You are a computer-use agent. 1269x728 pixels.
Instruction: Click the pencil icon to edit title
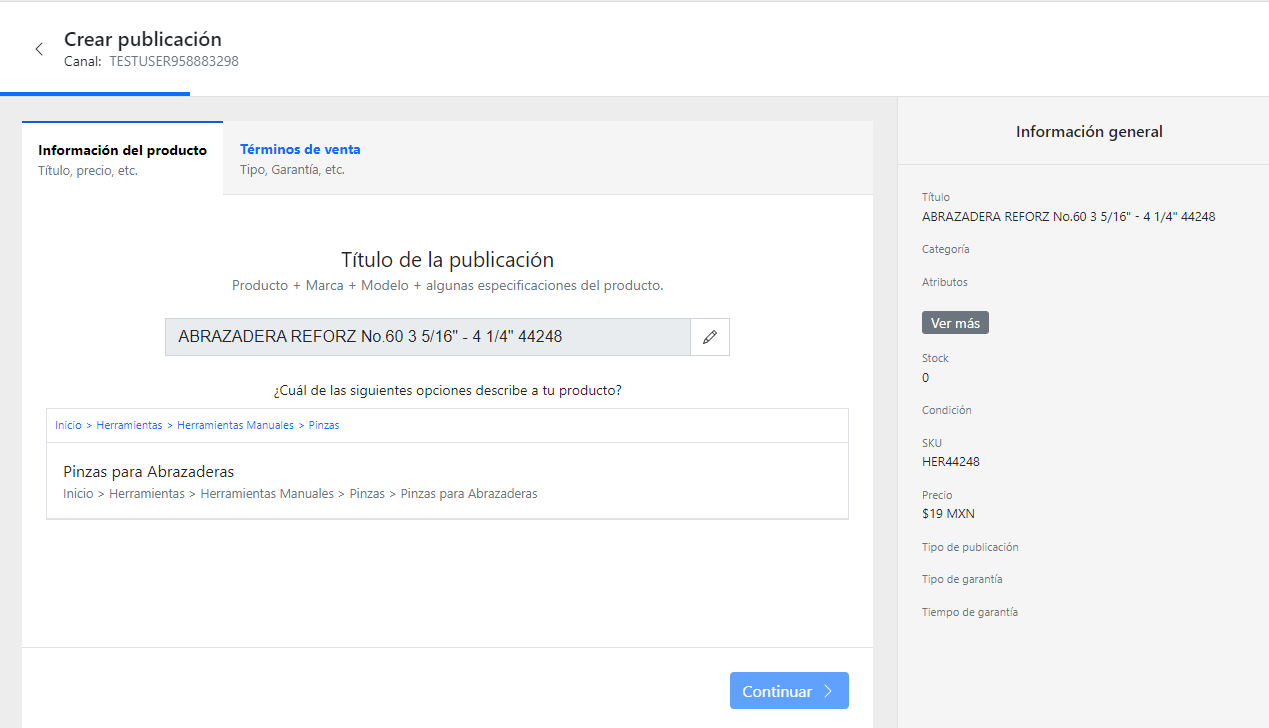710,337
